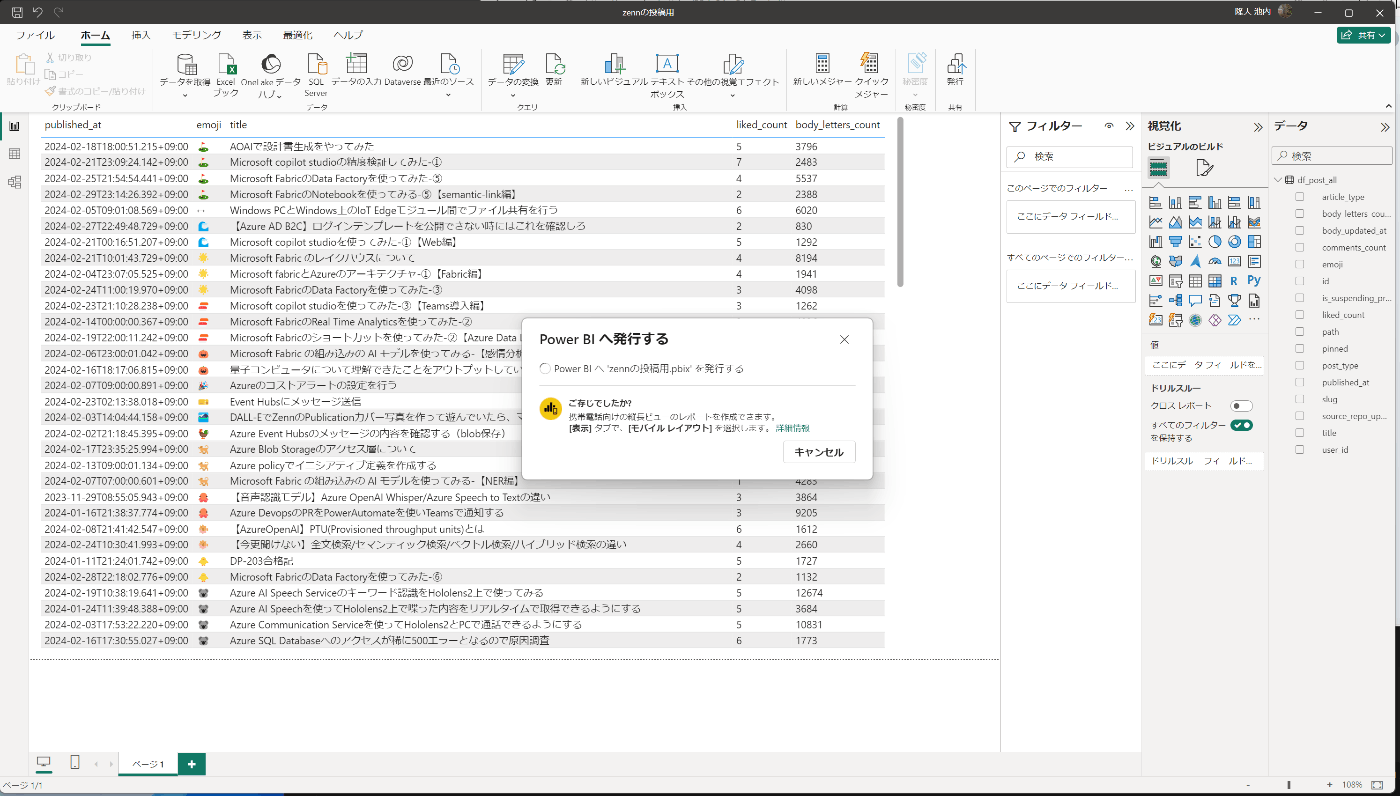Select the Azure map arrow visual icon
The width and height of the screenshot is (1400, 796).
tap(1195, 261)
